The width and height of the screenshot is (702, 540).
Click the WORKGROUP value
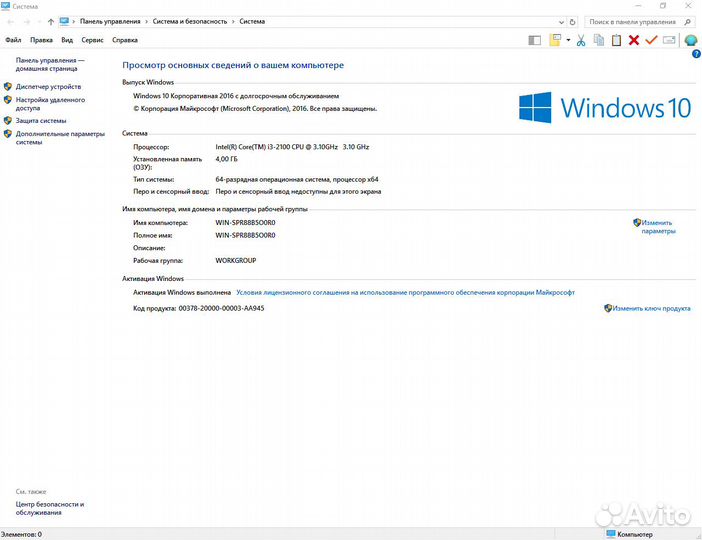tap(236, 260)
